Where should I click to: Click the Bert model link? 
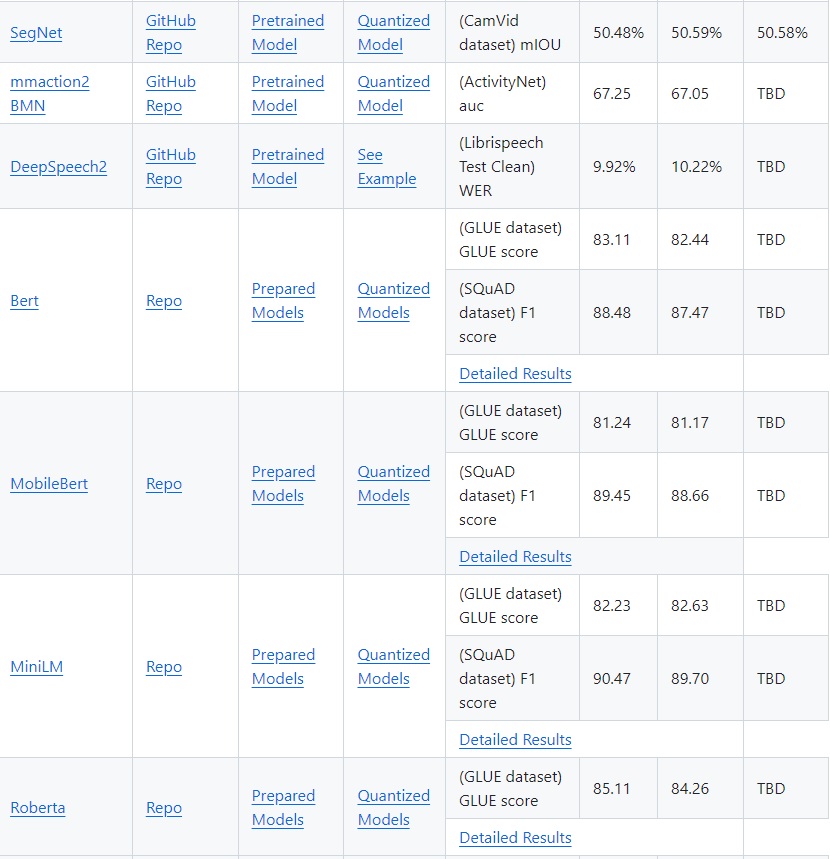click(24, 300)
